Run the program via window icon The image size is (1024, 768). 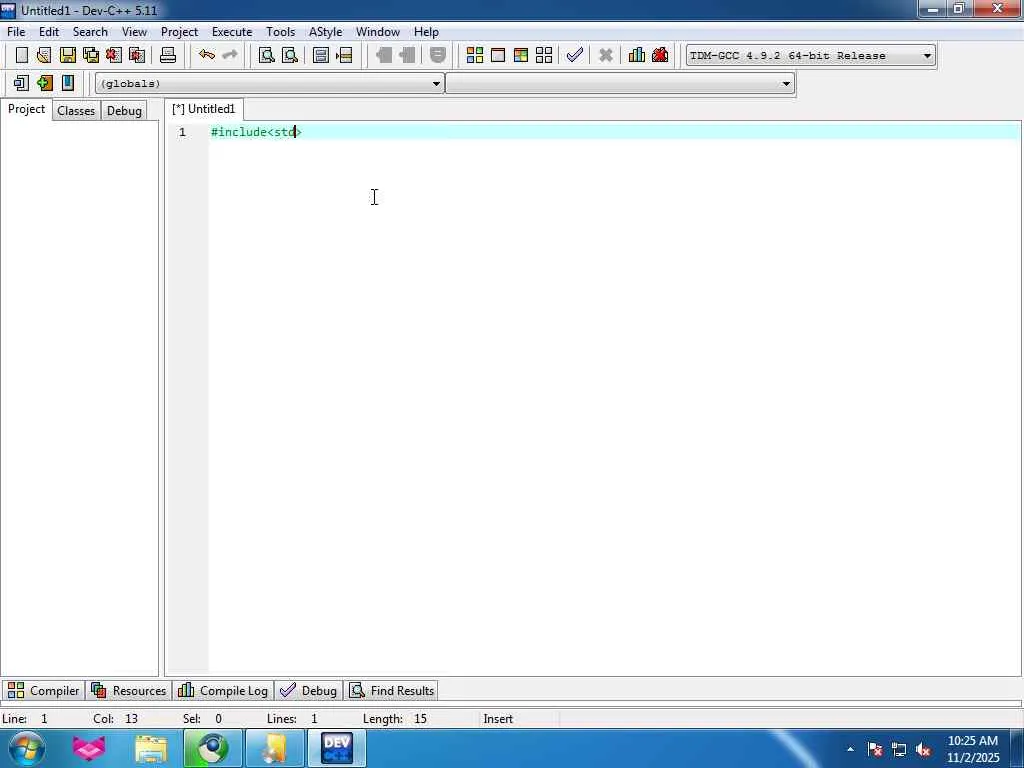(498, 56)
